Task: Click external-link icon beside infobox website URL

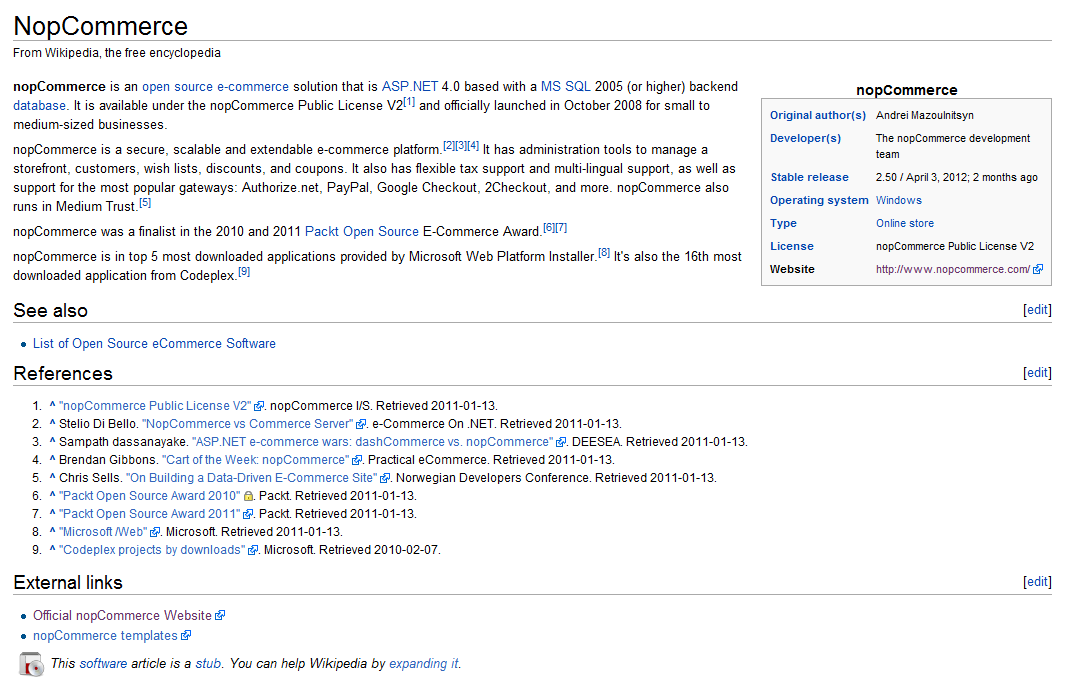Action: pyautogui.click(x=1038, y=269)
